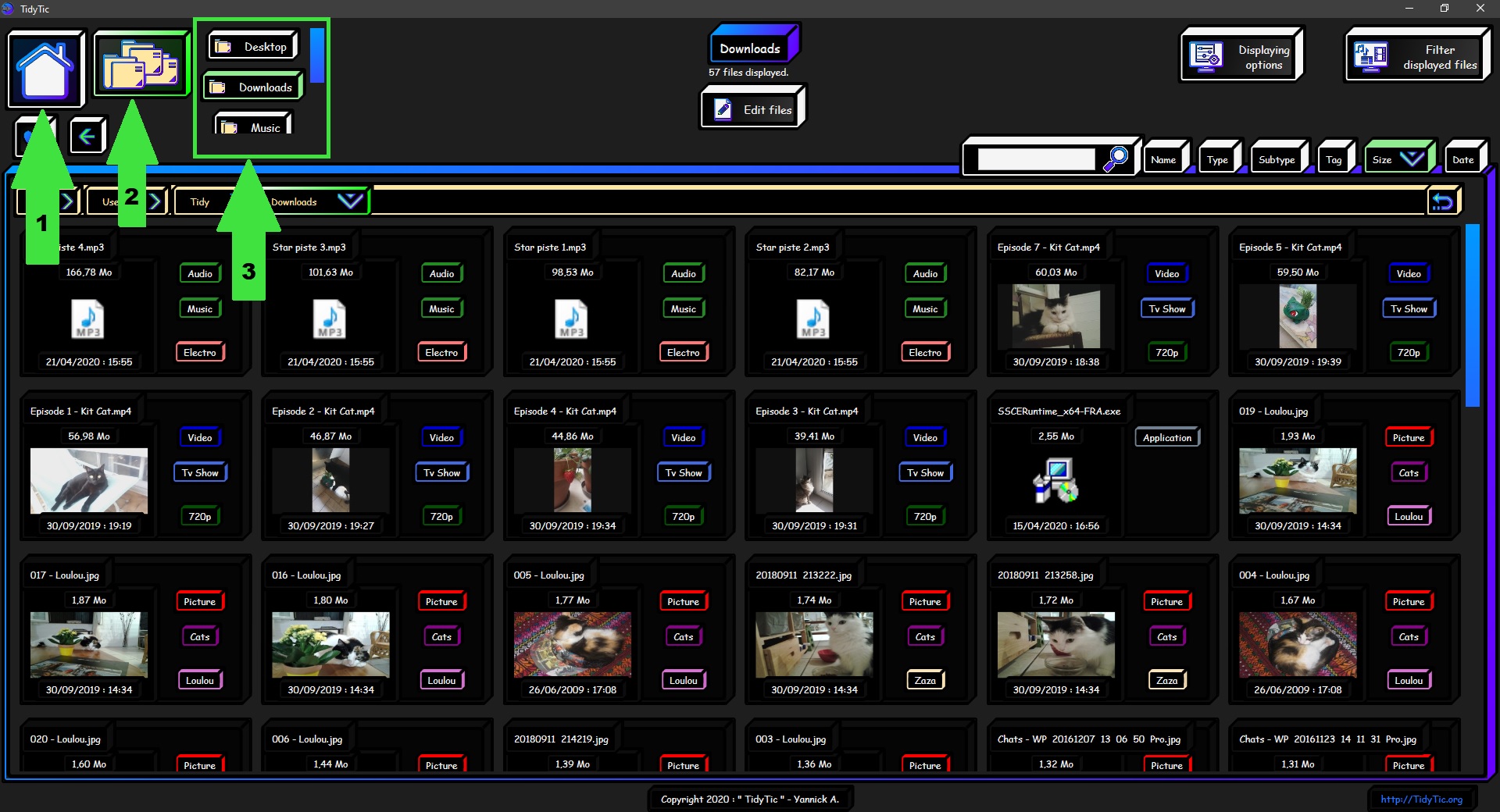
Task: Click MP3 file icon of Star piste 3.mp3
Action: pos(330,319)
